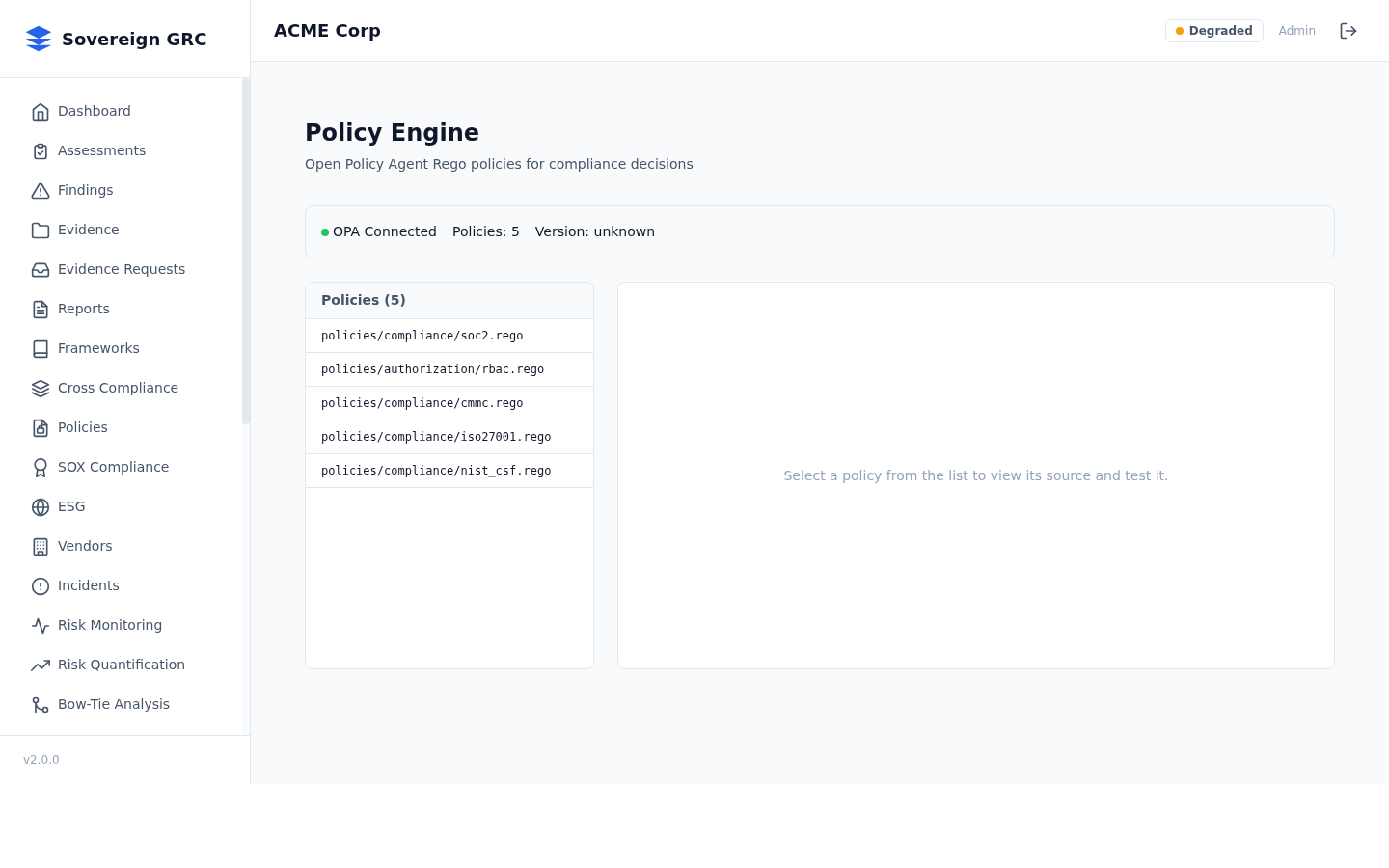Navigate to SOX Compliance section
This screenshot has height=868, width=1389.
tap(113, 467)
